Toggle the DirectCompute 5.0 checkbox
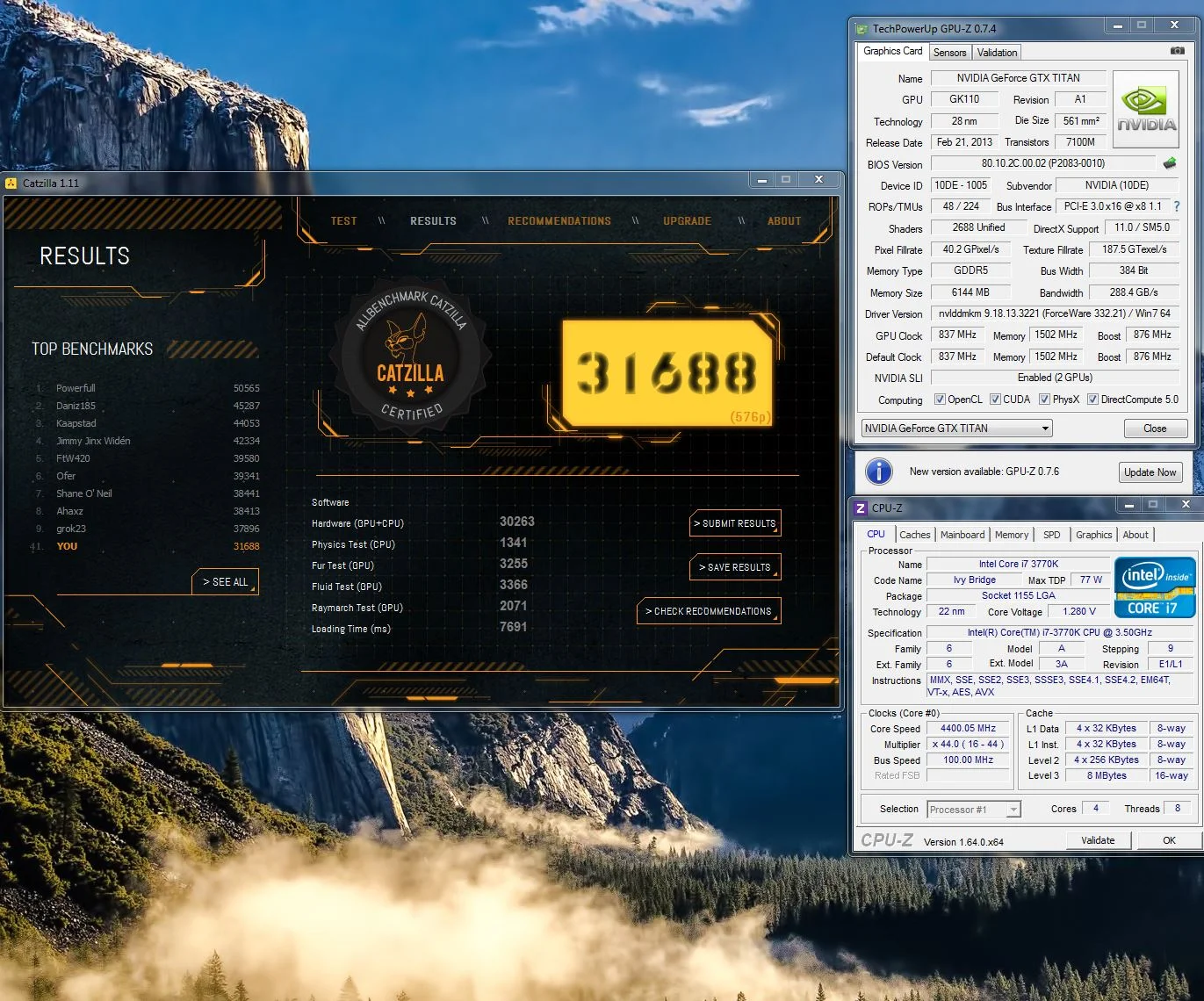 1092,400
